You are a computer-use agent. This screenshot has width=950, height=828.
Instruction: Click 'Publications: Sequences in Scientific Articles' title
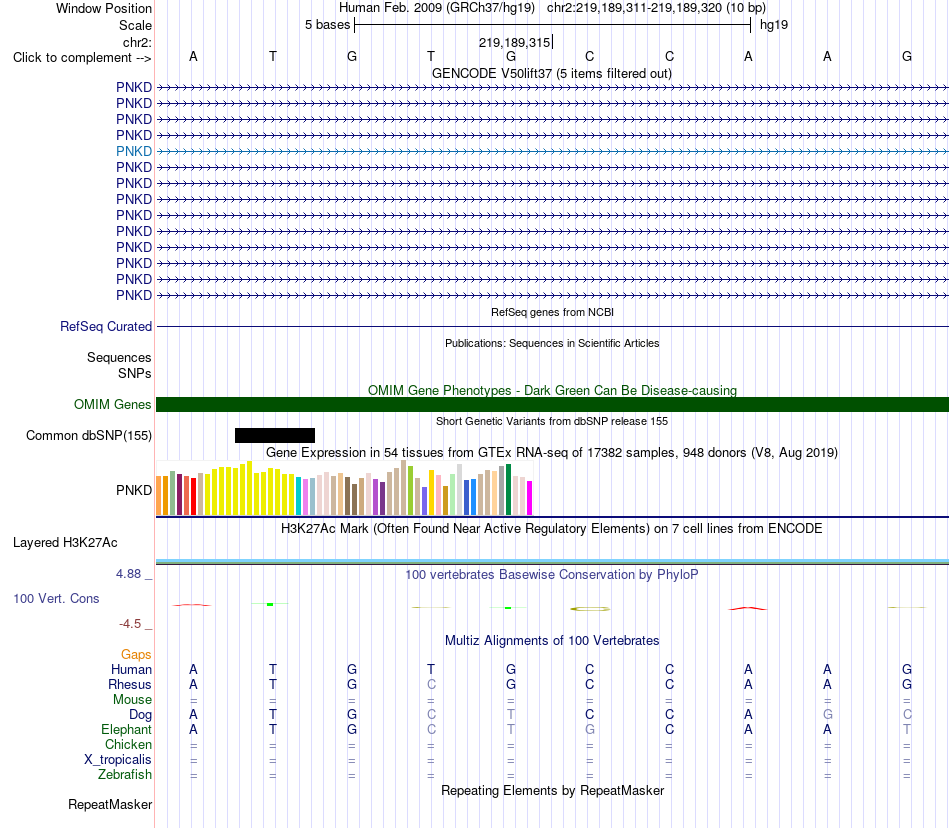(x=552, y=343)
